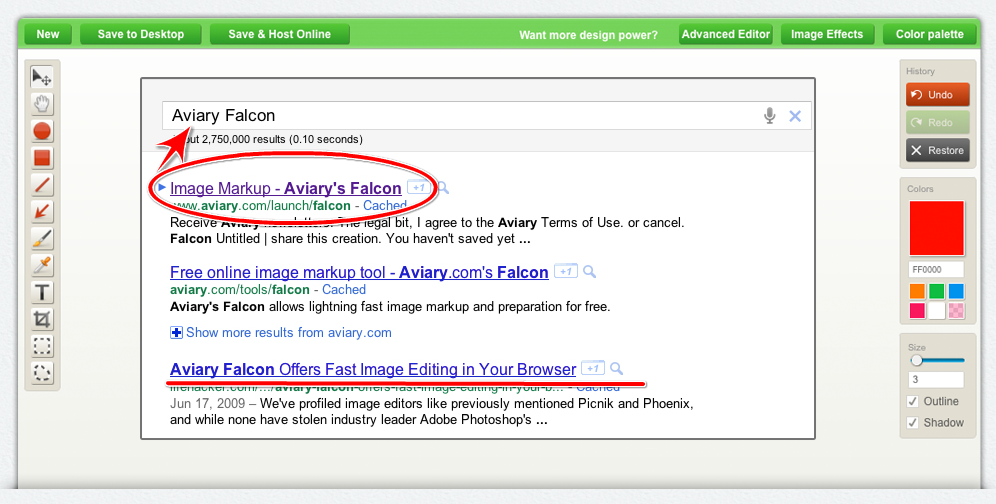
Task: Click the Save to Desktop button
Action: pos(141,34)
